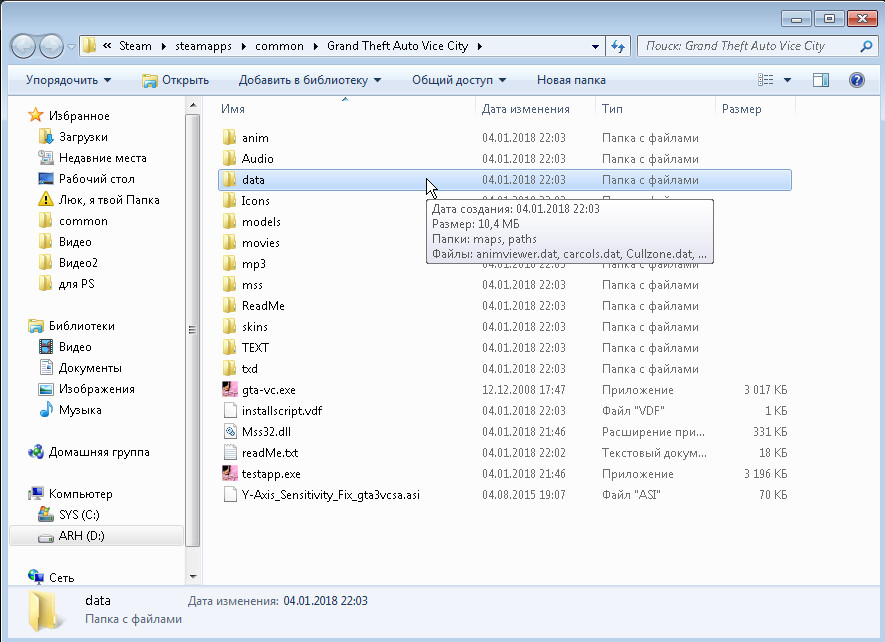
Task: Click the magnifier search icon
Action: [x=866, y=46]
